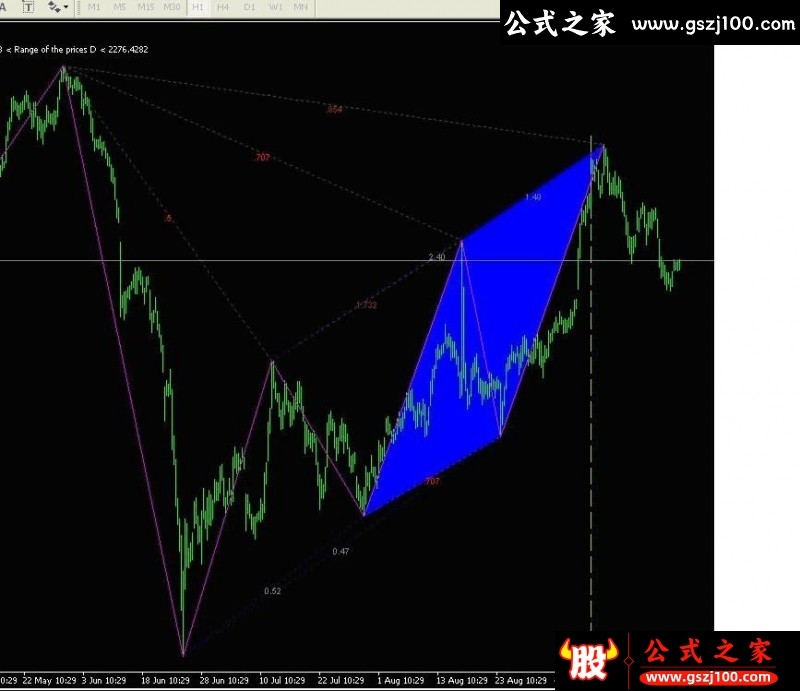This screenshot has width=800, height=691.
Task: Click the '10 Jul 10:29' date label
Action: tap(282, 680)
